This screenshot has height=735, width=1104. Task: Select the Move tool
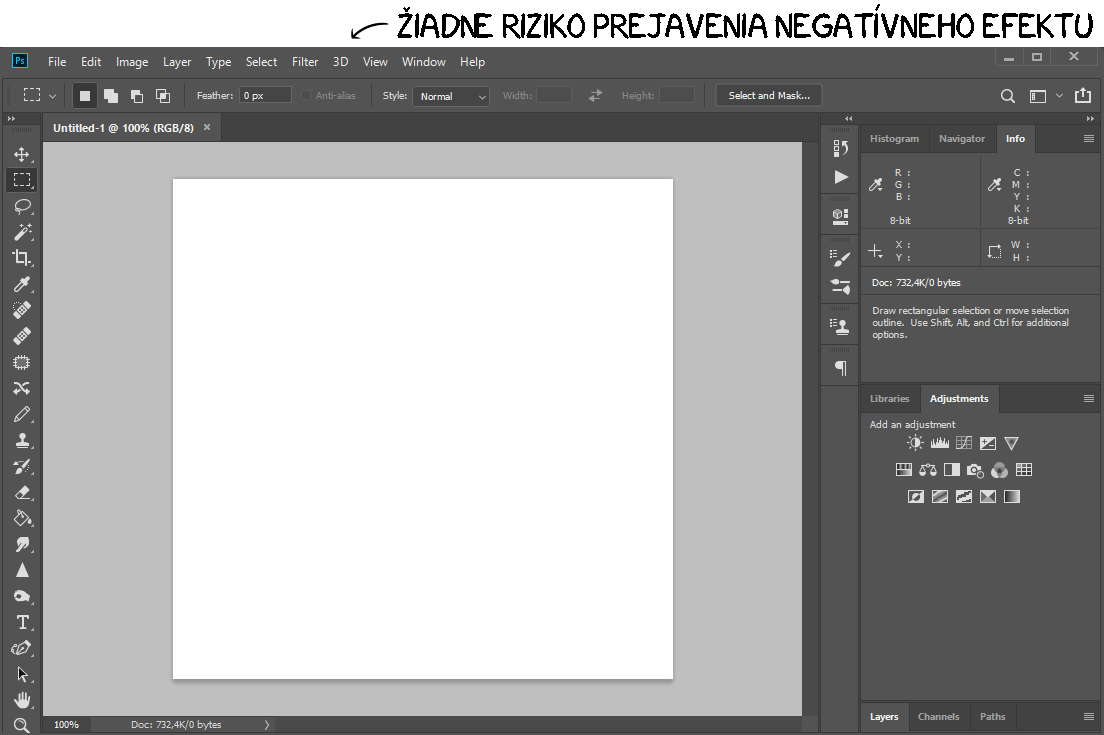click(21, 154)
